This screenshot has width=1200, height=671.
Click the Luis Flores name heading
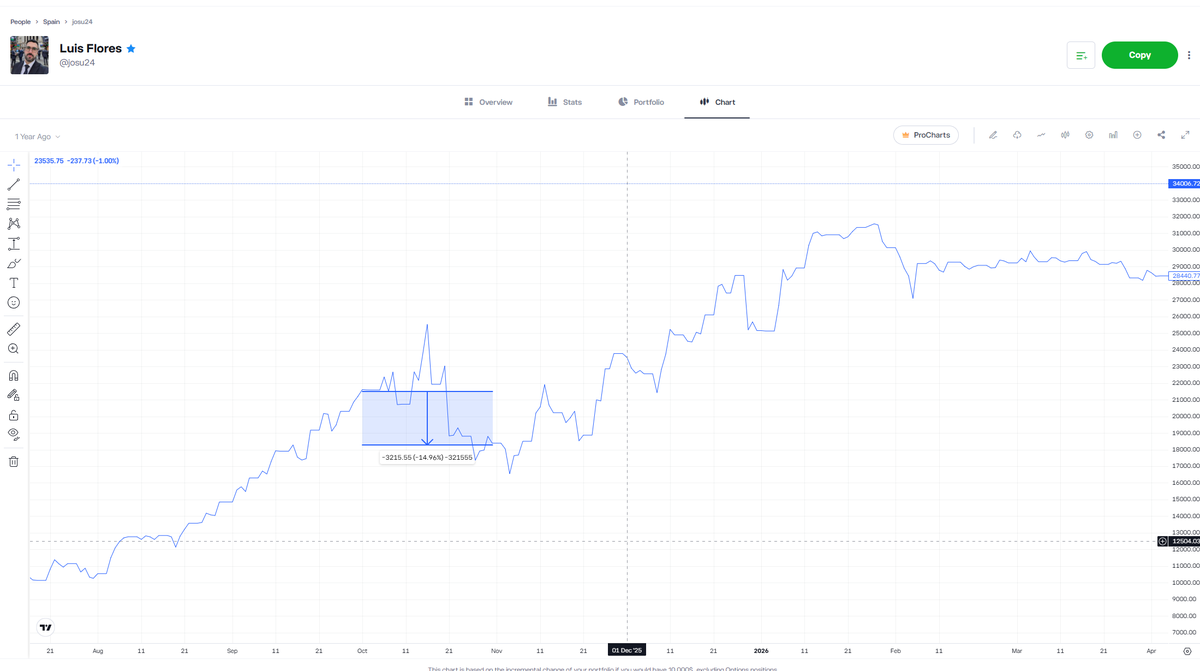tap(91, 48)
